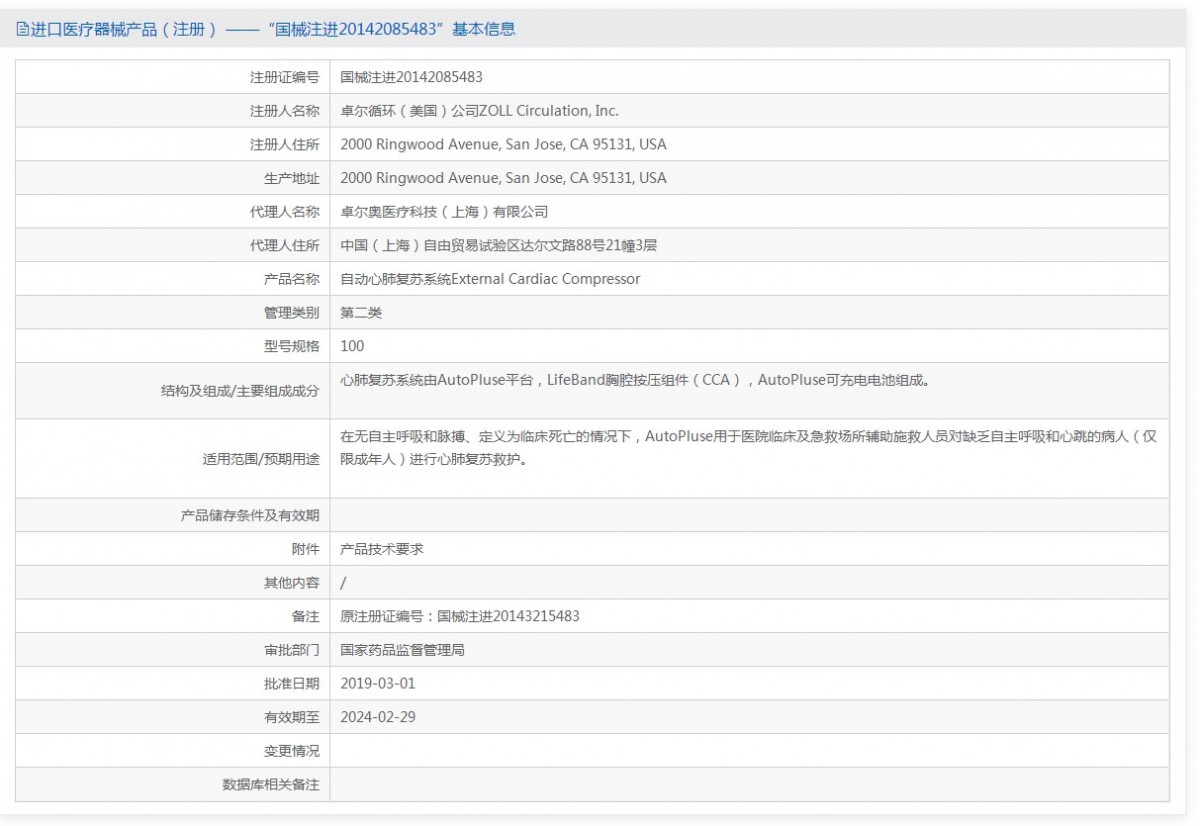
Task: Click the slash value in 其他内容 row
Action: (343, 583)
